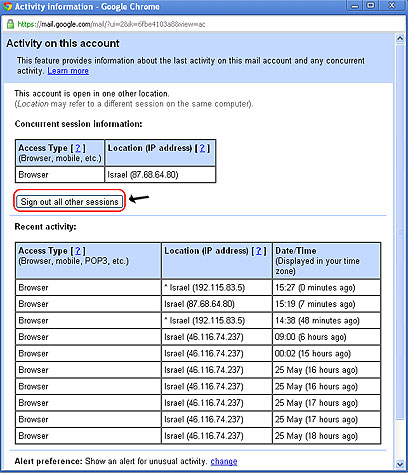Click the vertical scrollbar thumb
This screenshot has height=473, width=408.
click(400, 233)
